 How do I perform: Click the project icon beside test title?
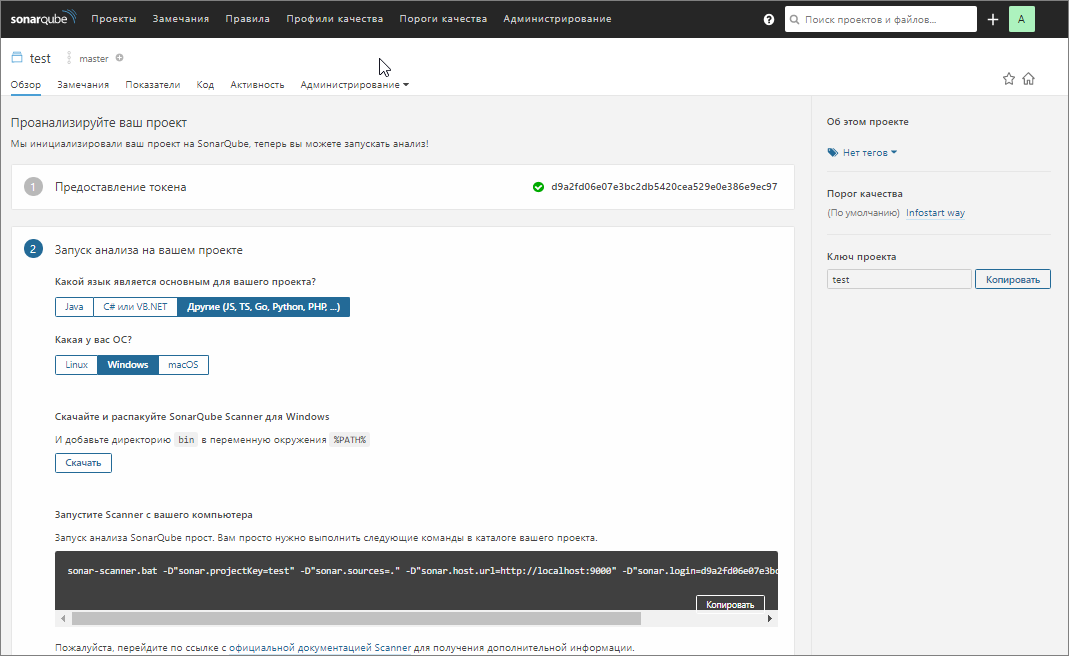pos(17,58)
